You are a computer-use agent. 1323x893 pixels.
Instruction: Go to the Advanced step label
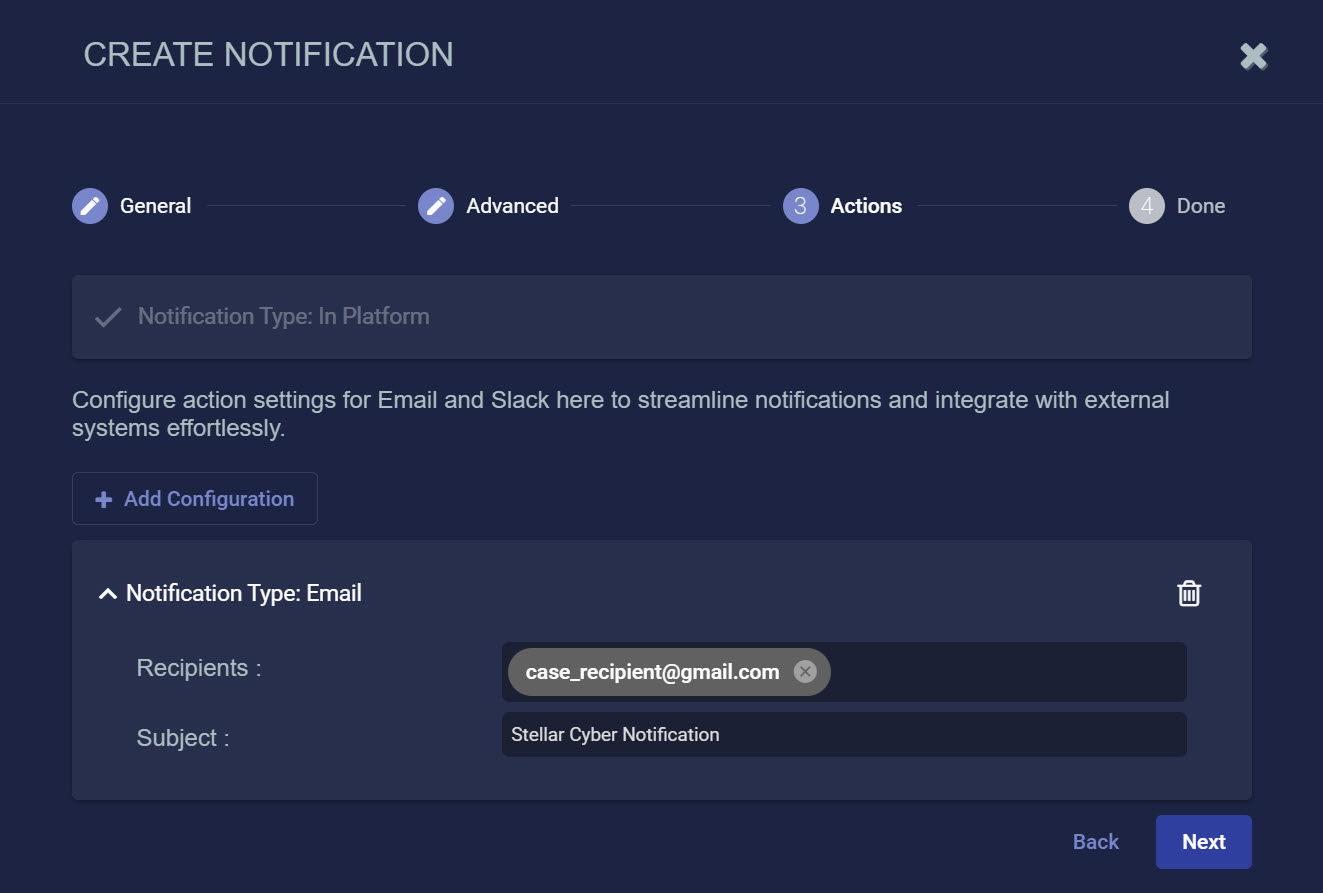tap(512, 206)
